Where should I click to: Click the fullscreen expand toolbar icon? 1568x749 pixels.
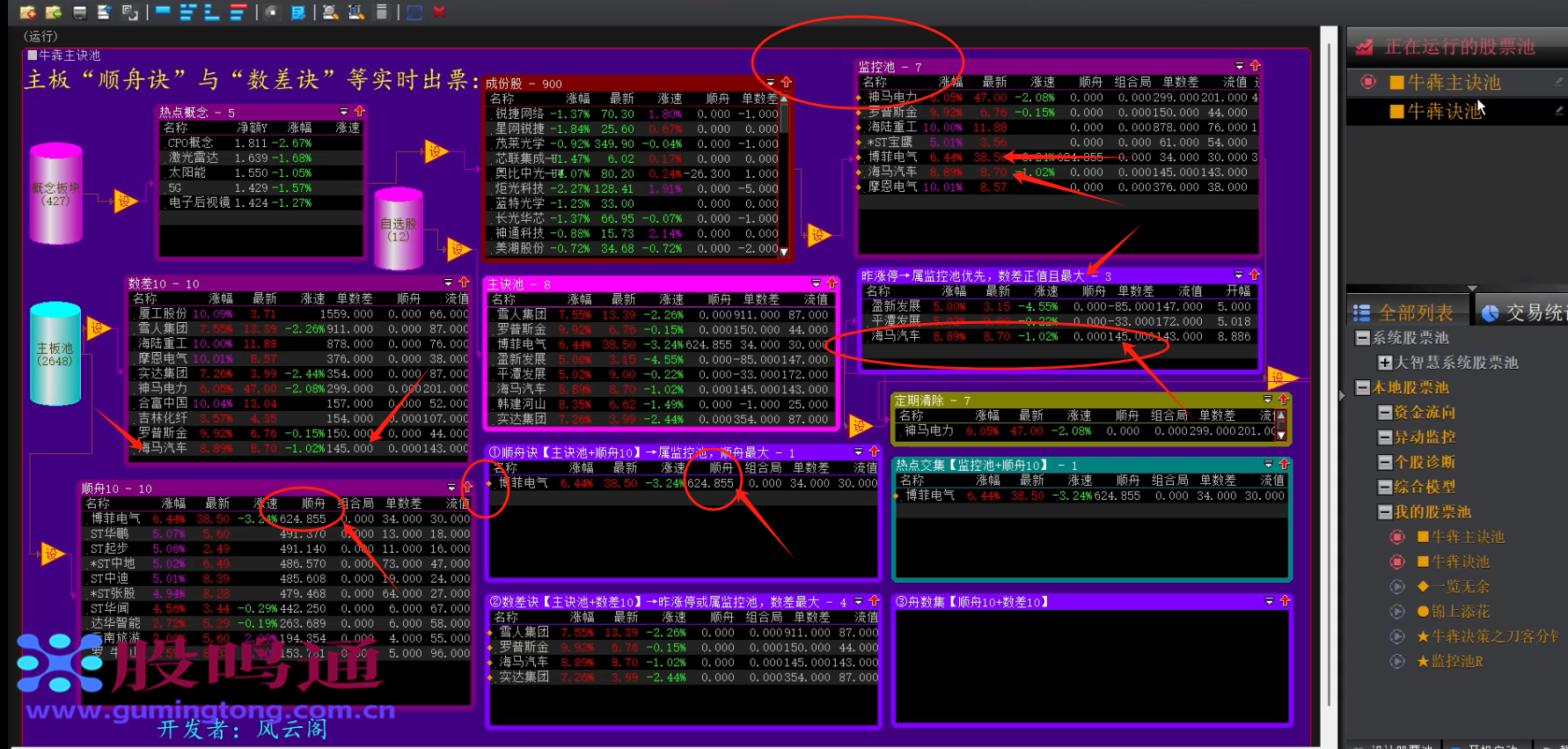click(x=414, y=12)
